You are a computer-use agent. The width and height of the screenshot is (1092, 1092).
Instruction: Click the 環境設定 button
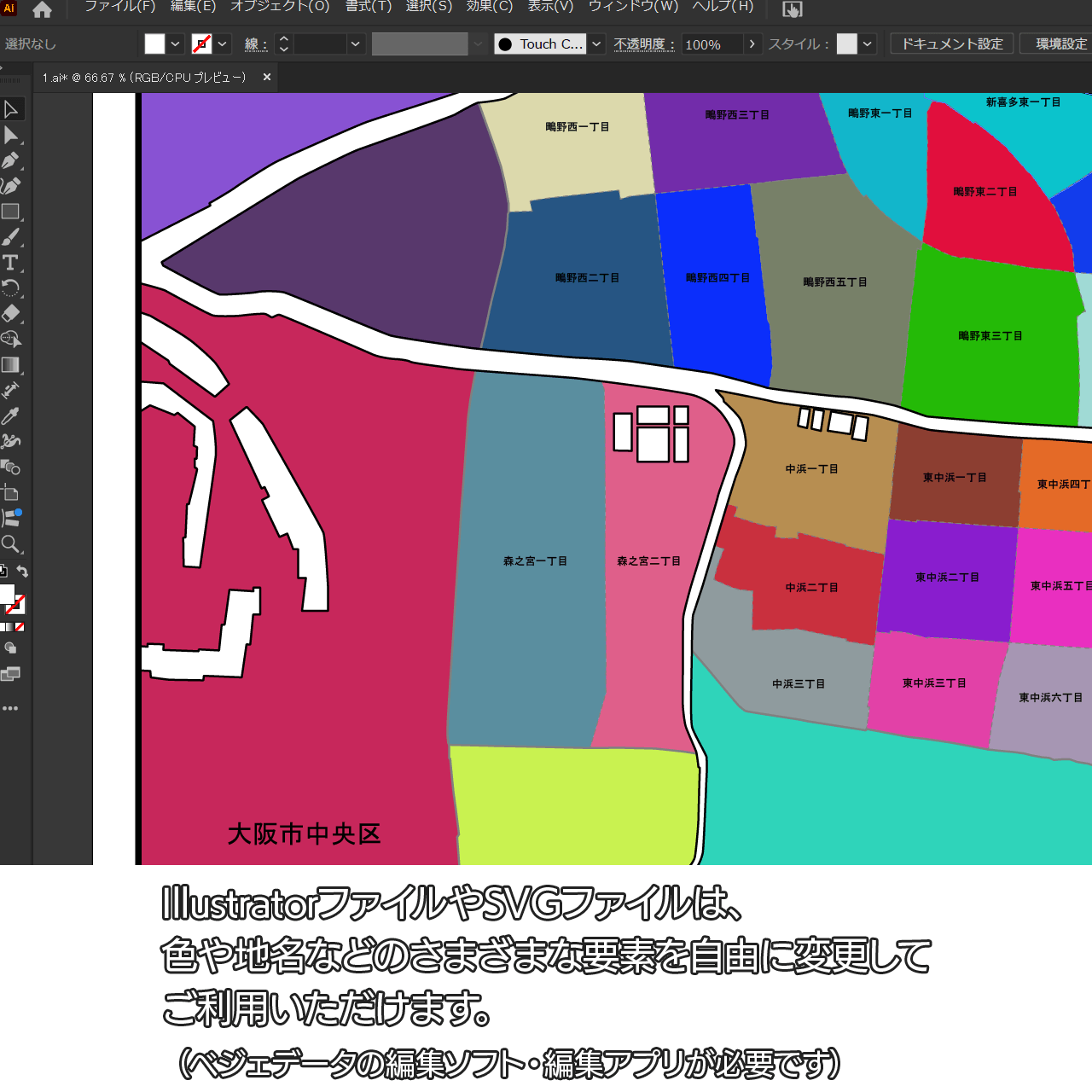1060,44
